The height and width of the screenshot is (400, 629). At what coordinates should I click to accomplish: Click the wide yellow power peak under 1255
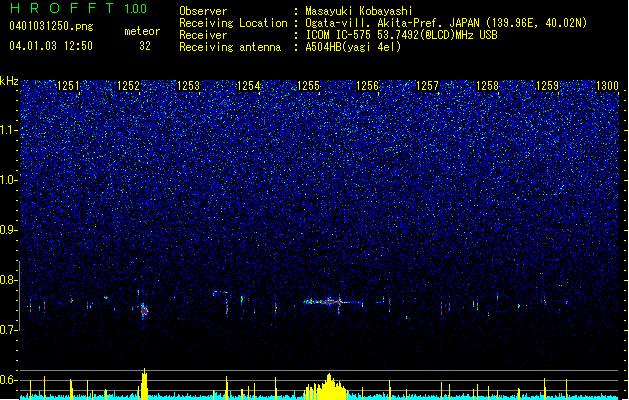[327, 387]
